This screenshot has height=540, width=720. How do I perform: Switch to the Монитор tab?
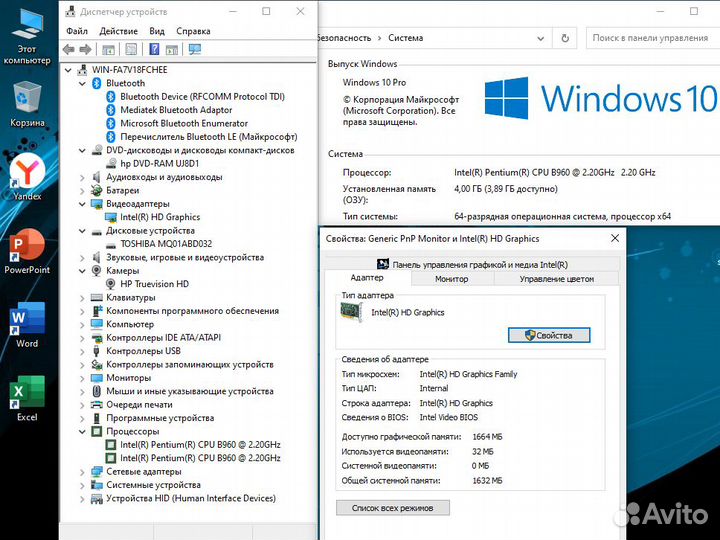452,279
